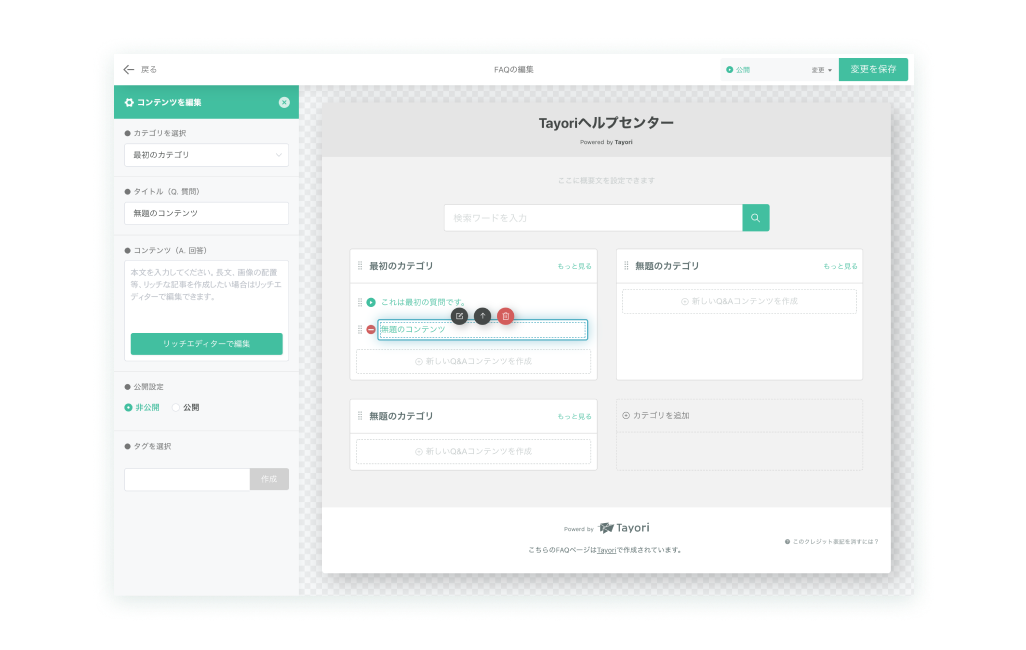Select the 公開 radio button in 公開設定
The image size is (1026, 650).
pos(175,407)
